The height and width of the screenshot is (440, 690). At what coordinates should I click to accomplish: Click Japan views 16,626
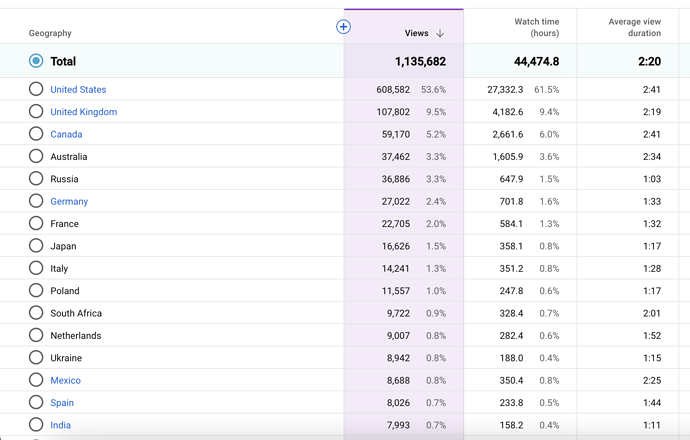[x=396, y=246]
